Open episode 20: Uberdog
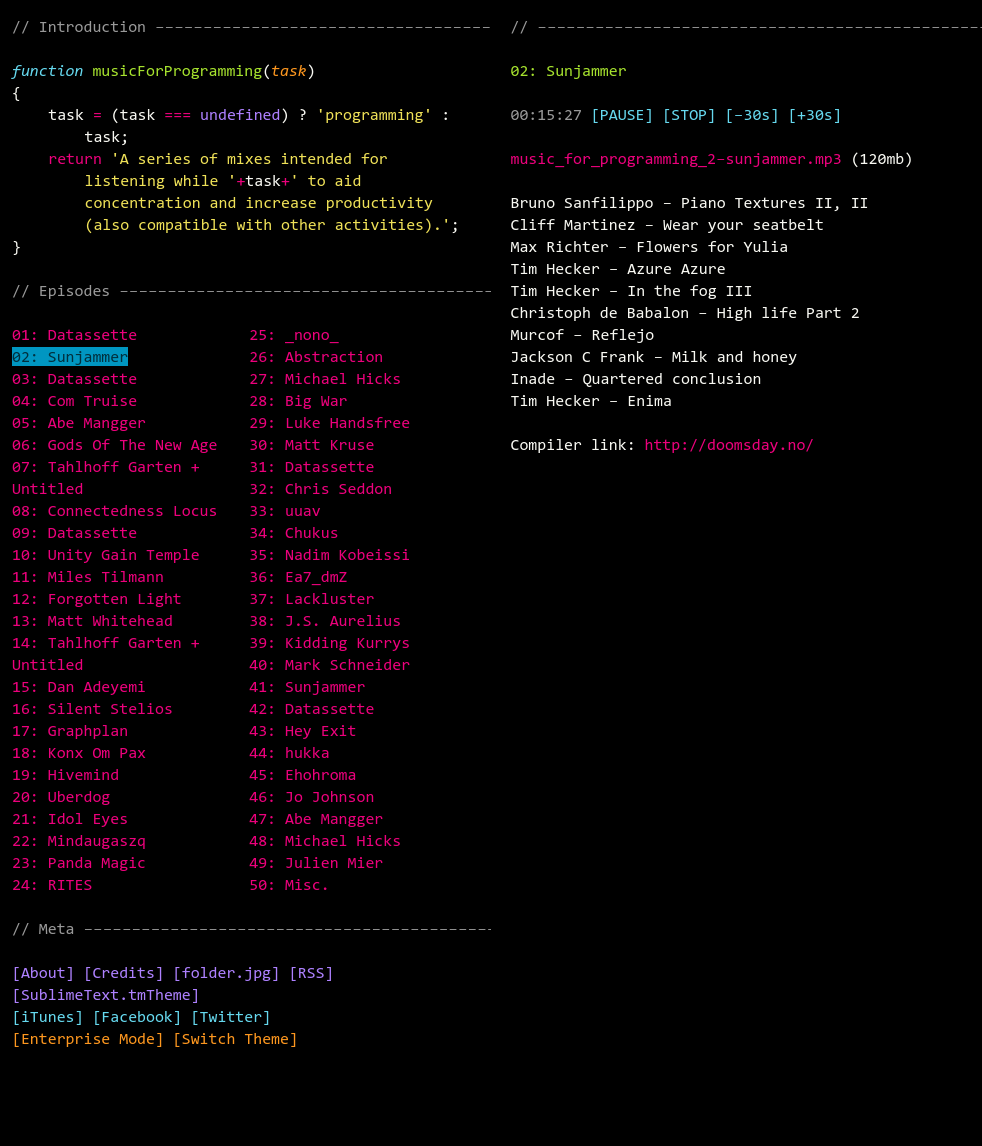Screen dimensions: 982x1146 pyautogui.click(x=61, y=797)
